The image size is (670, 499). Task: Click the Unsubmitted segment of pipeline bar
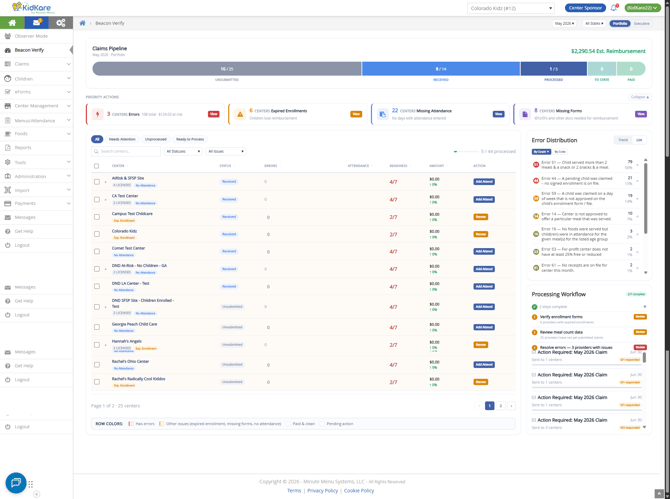[x=227, y=69]
